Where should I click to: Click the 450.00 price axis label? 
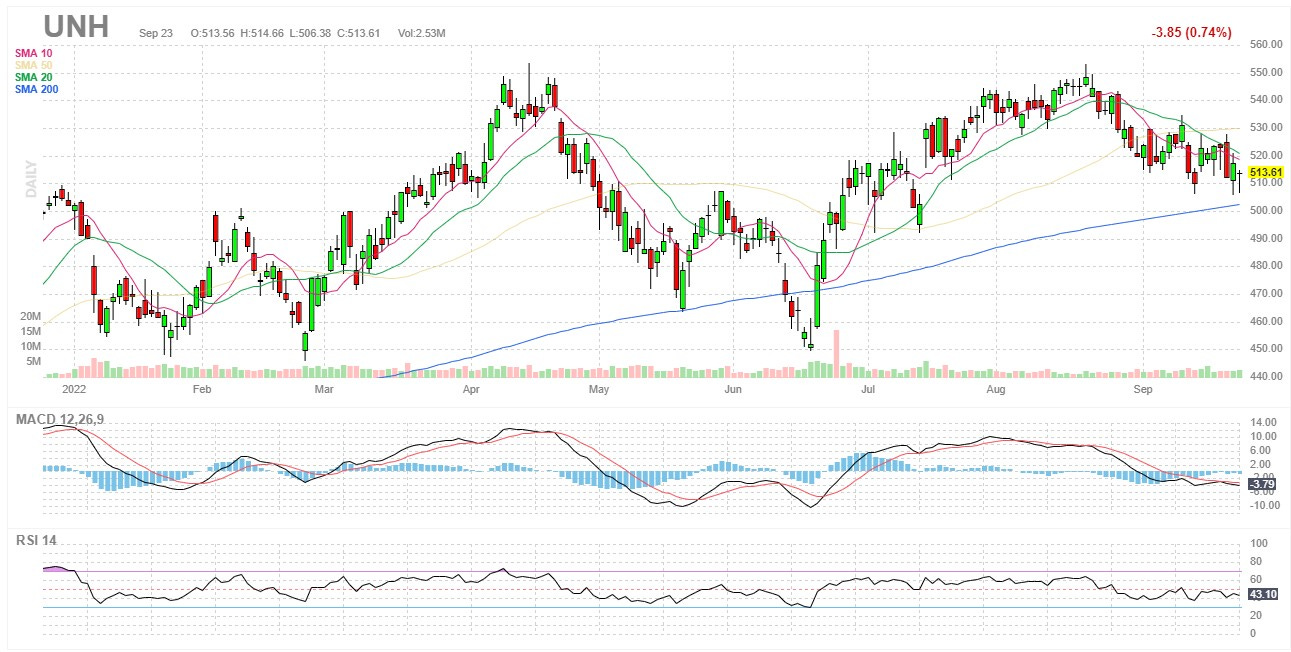tap(1265, 349)
